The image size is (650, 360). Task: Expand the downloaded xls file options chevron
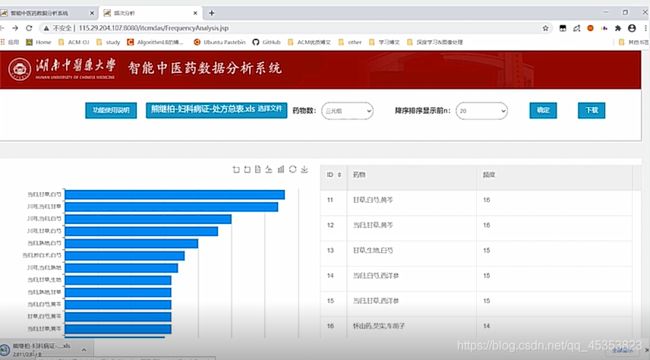click(84, 350)
